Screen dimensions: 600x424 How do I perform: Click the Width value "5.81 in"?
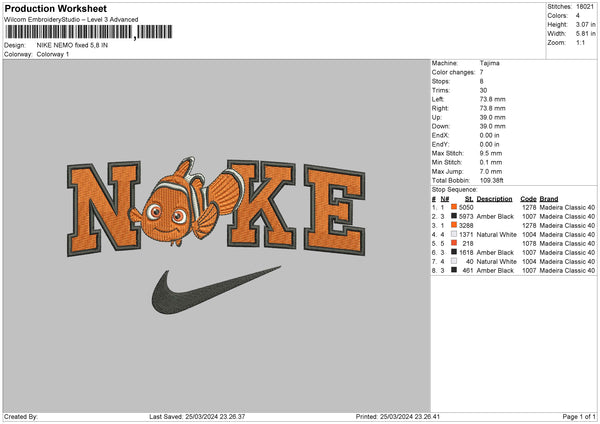pos(586,34)
